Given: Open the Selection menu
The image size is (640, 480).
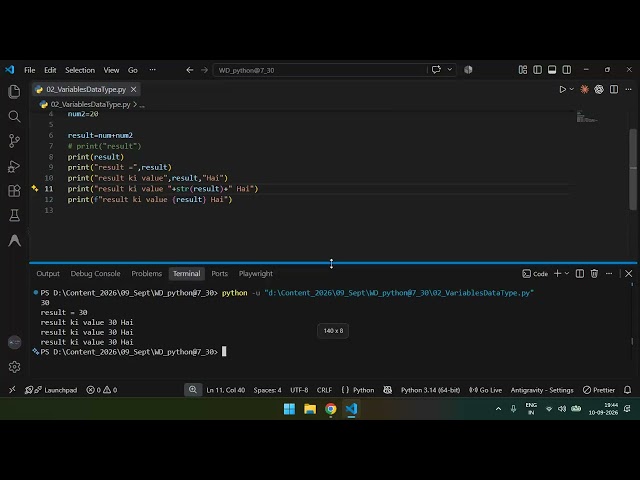Looking at the screenshot, I should tap(80, 70).
